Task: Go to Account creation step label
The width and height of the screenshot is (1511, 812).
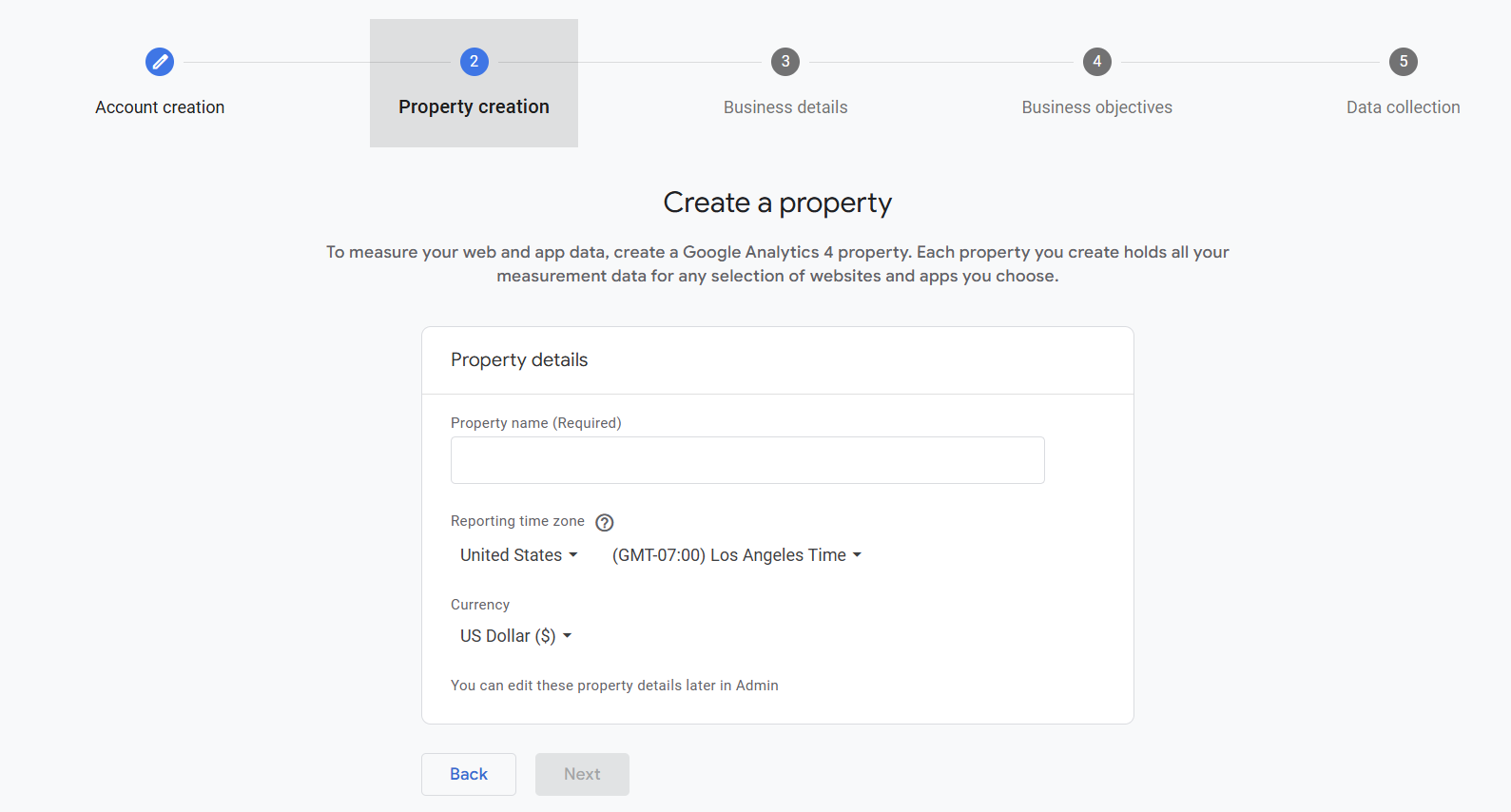Action: (x=160, y=107)
